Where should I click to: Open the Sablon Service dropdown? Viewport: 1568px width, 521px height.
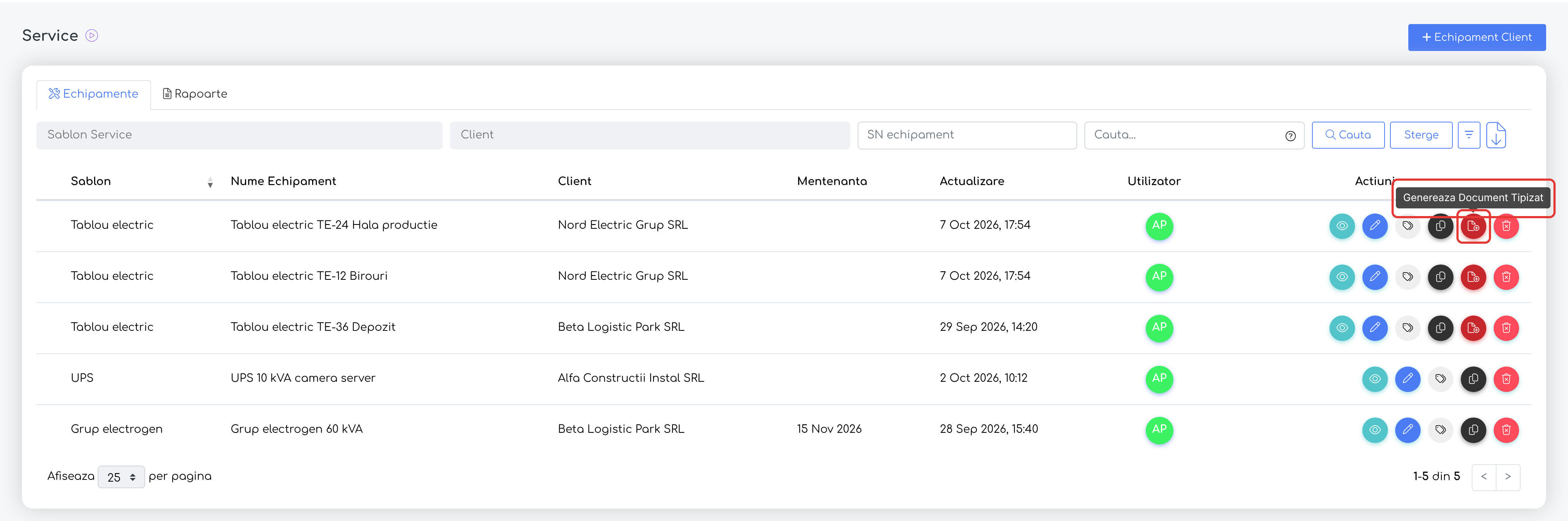coord(239,135)
